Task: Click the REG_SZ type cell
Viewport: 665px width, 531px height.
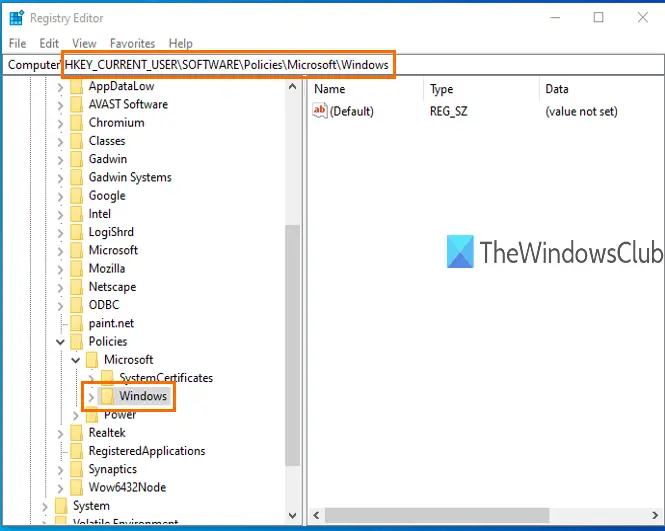Action: pos(449,111)
